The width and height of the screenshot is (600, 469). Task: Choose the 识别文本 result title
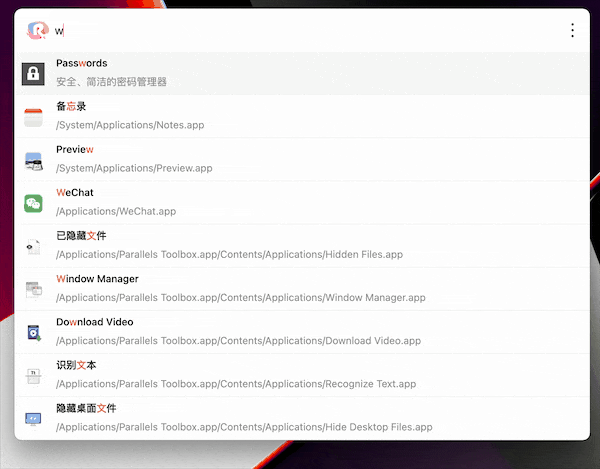(76, 365)
